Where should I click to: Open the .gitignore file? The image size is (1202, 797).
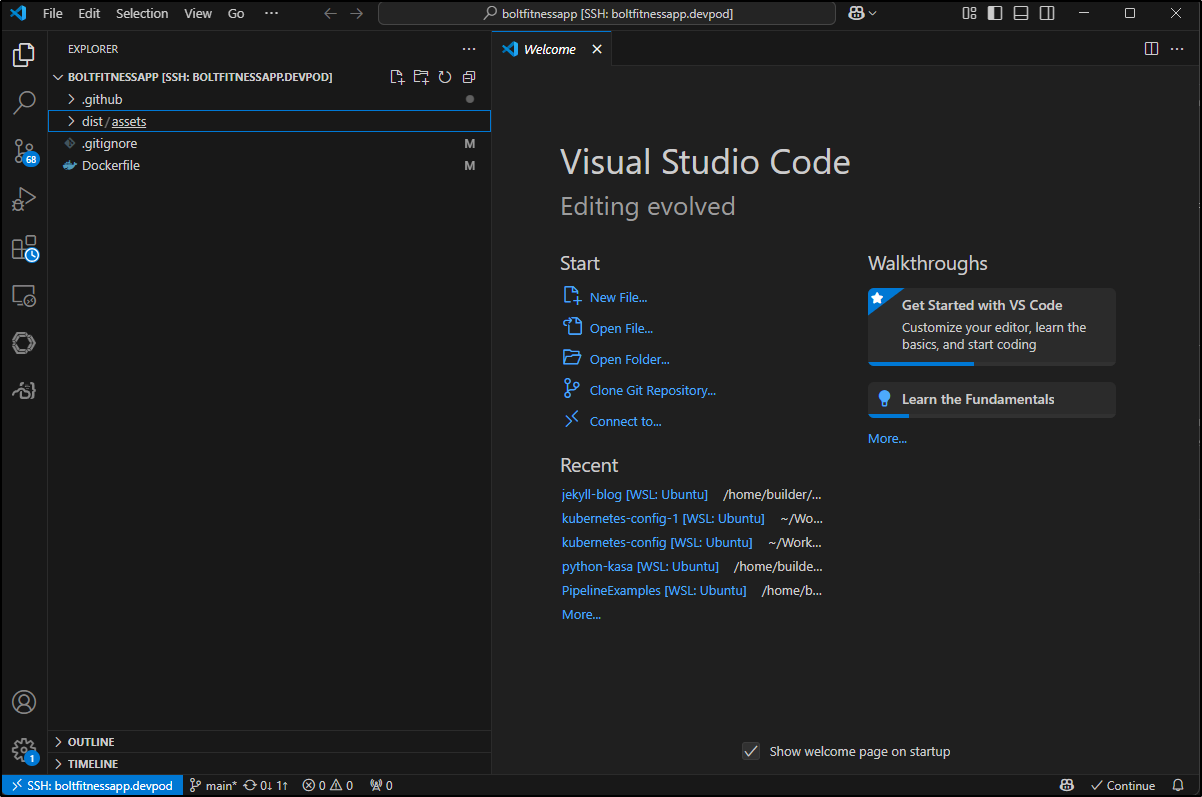click(269, 143)
